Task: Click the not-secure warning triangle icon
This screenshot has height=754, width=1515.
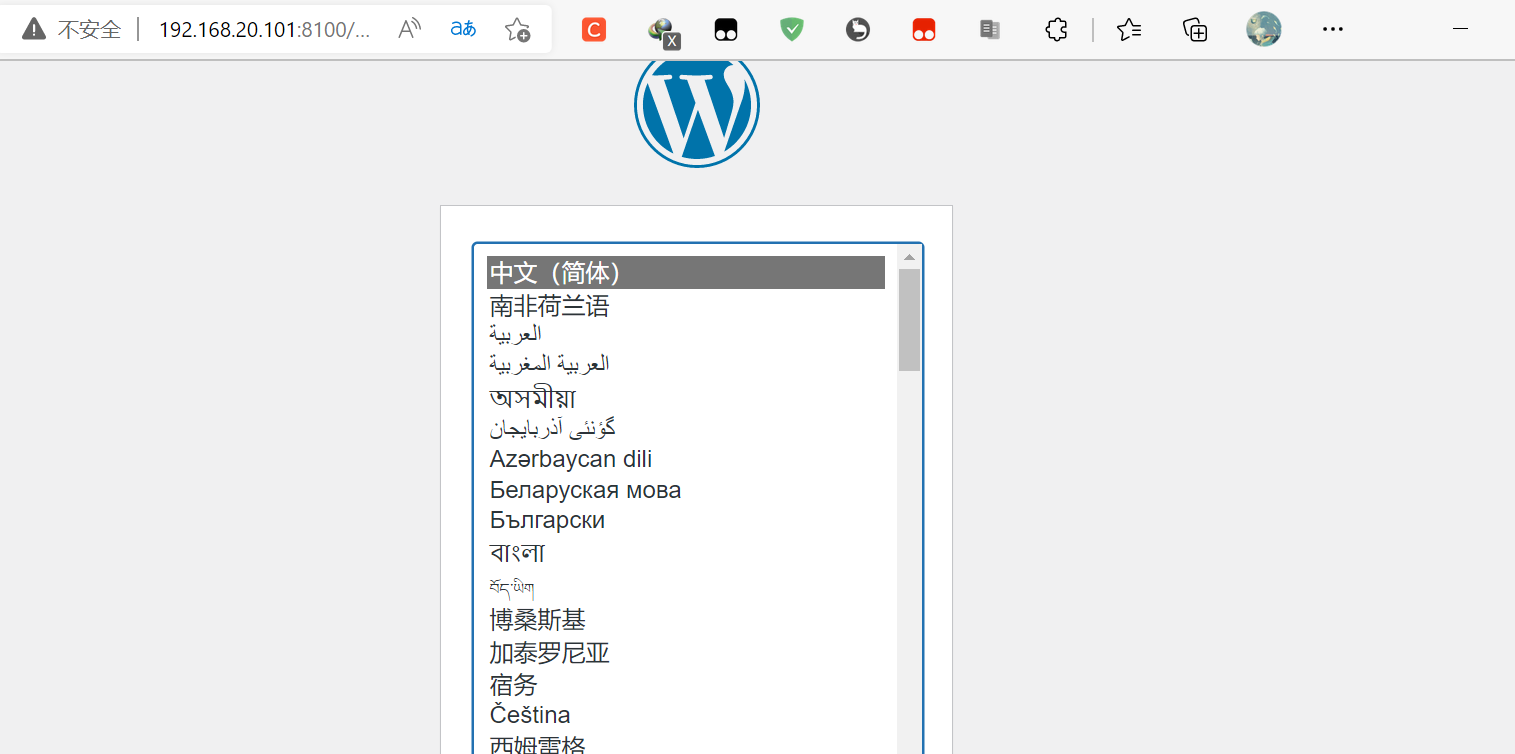Action: 34,29
